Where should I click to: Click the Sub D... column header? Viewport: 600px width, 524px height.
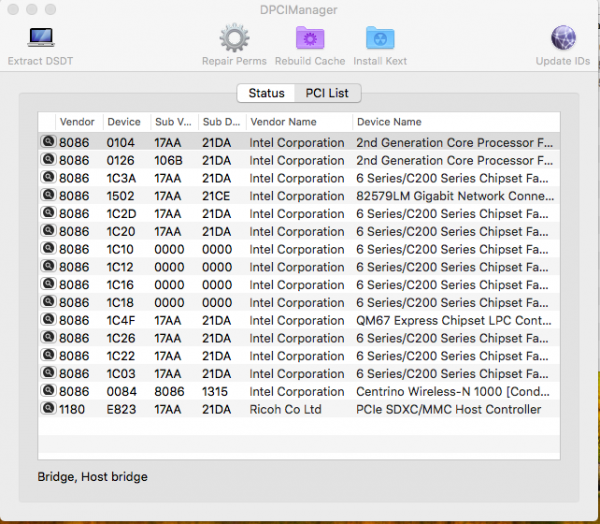pos(222,122)
